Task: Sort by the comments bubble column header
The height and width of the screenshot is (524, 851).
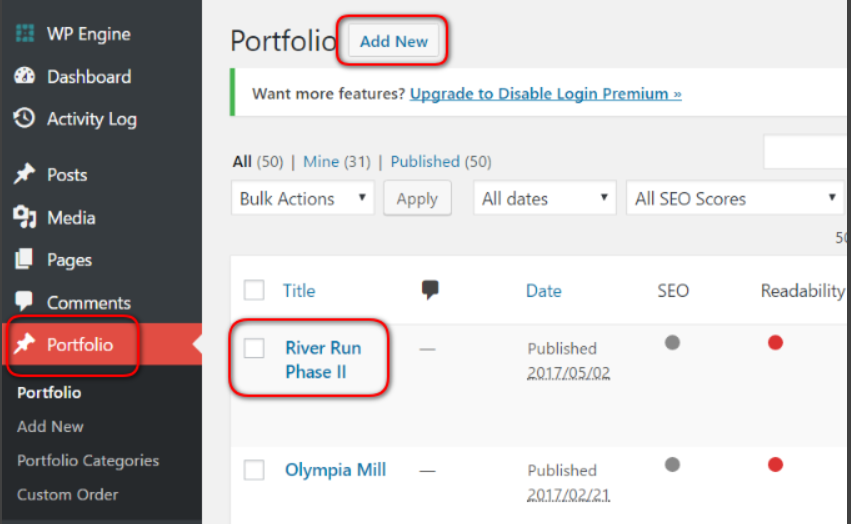Action: 430,289
